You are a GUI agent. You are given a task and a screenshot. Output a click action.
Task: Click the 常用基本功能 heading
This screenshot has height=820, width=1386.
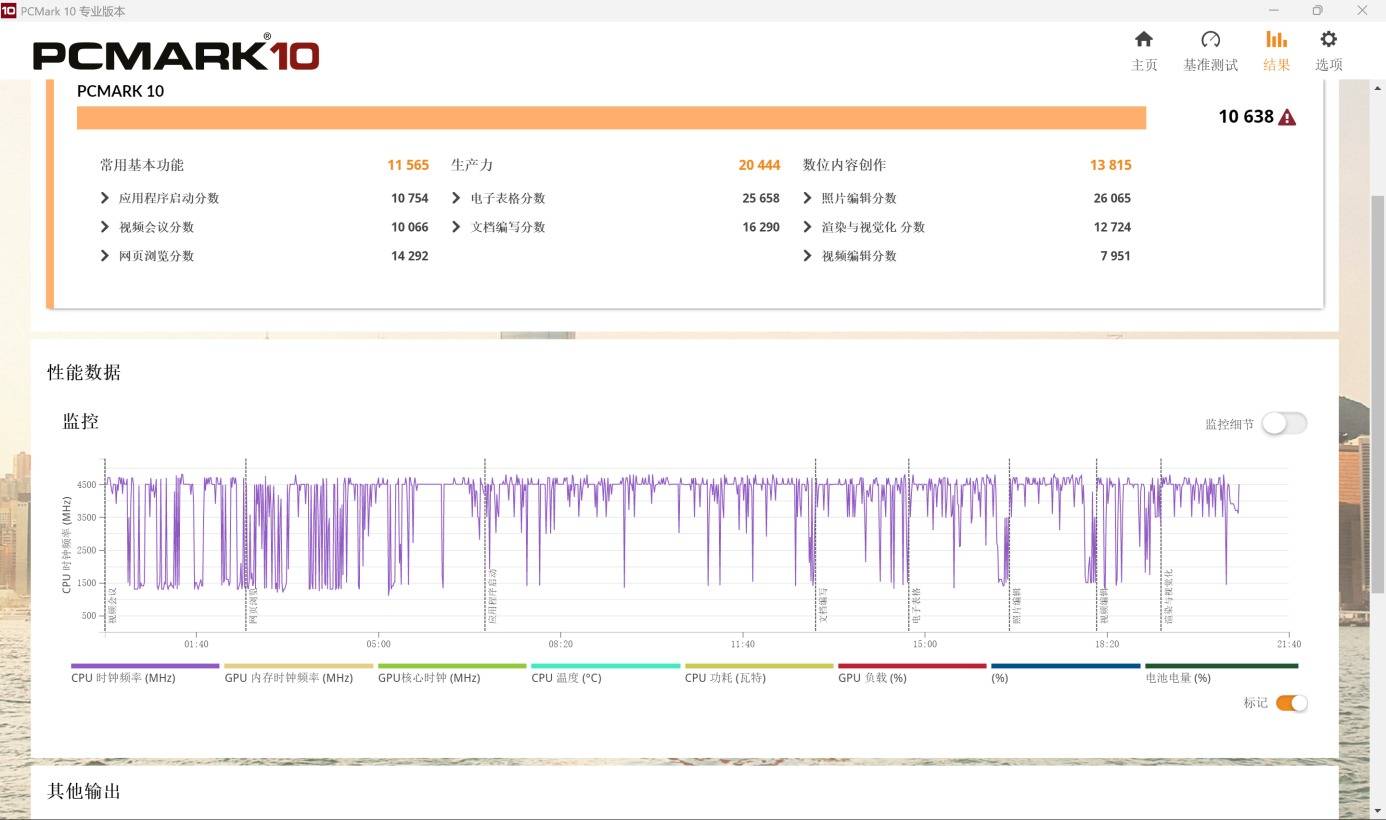[142, 165]
